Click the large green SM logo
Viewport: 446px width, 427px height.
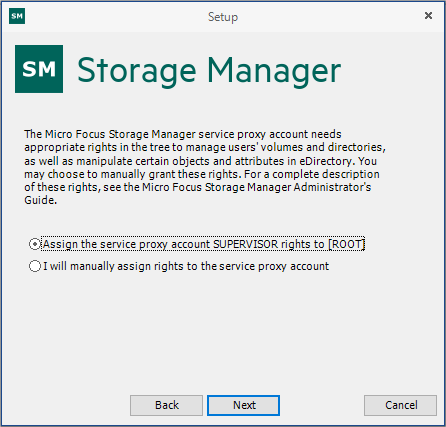pyautogui.click(x=39, y=69)
